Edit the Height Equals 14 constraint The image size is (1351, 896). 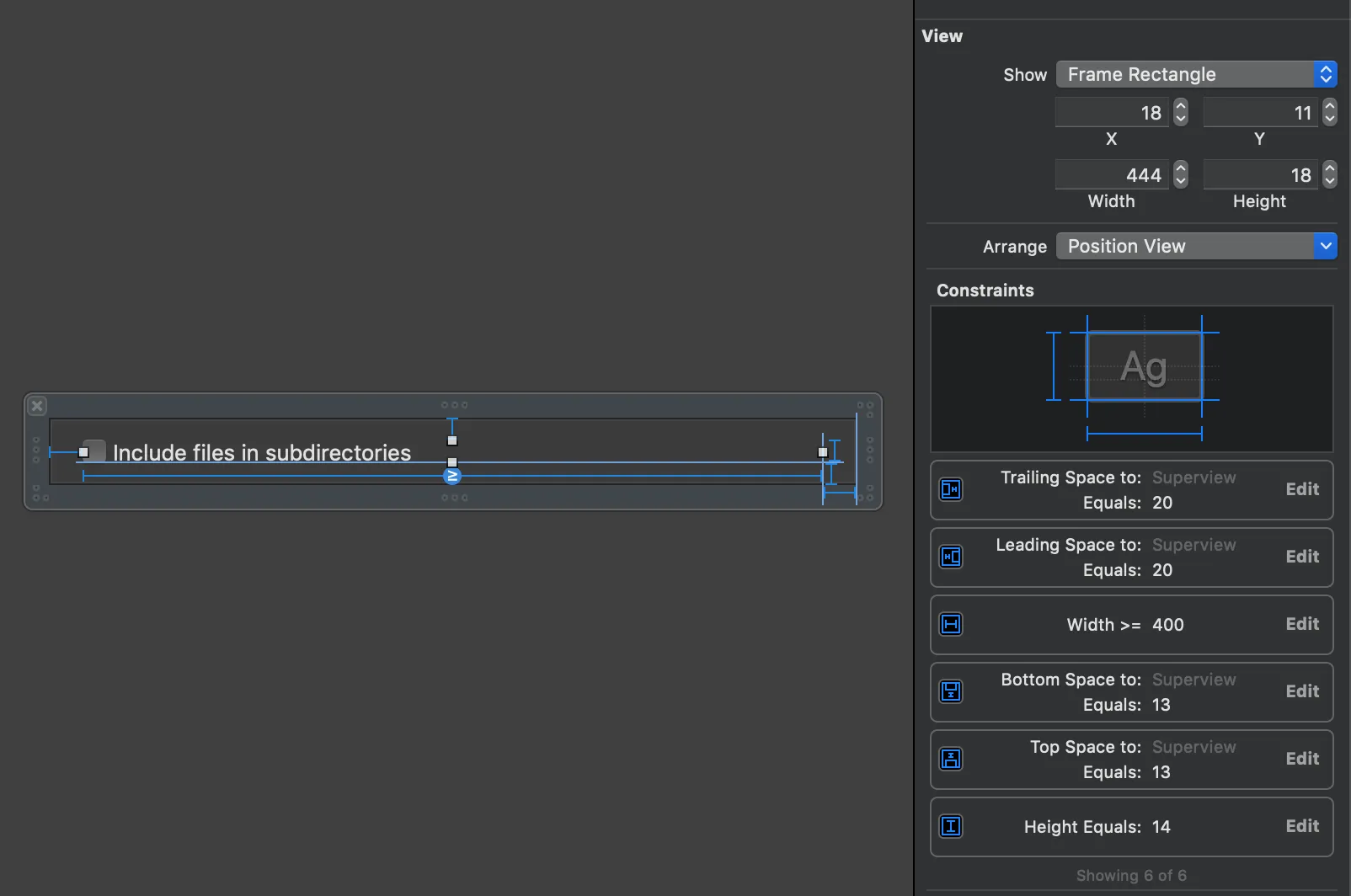click(x=1302, y=826)
